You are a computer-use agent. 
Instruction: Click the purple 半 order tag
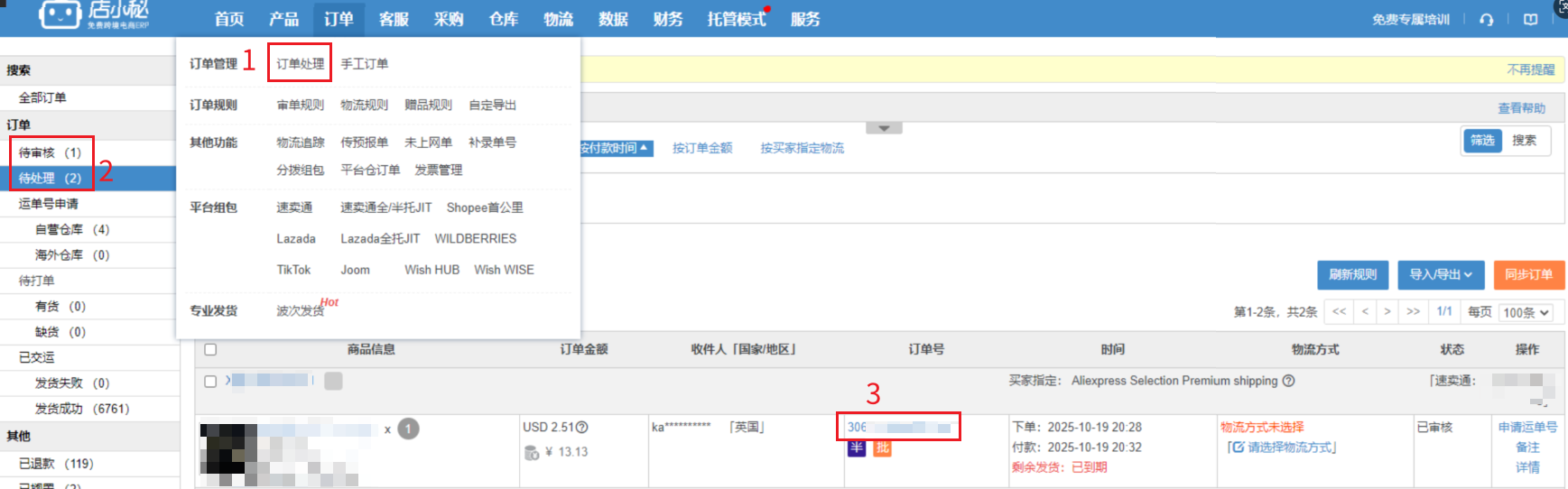tap(857, 447)
